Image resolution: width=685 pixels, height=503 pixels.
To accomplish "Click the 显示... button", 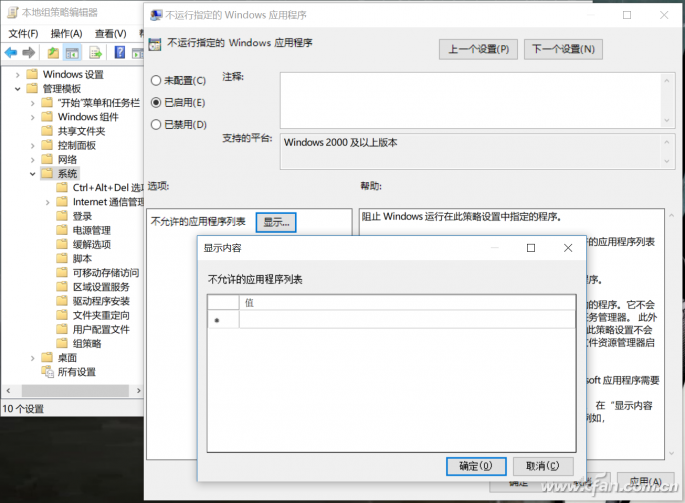I will (276, 222).
